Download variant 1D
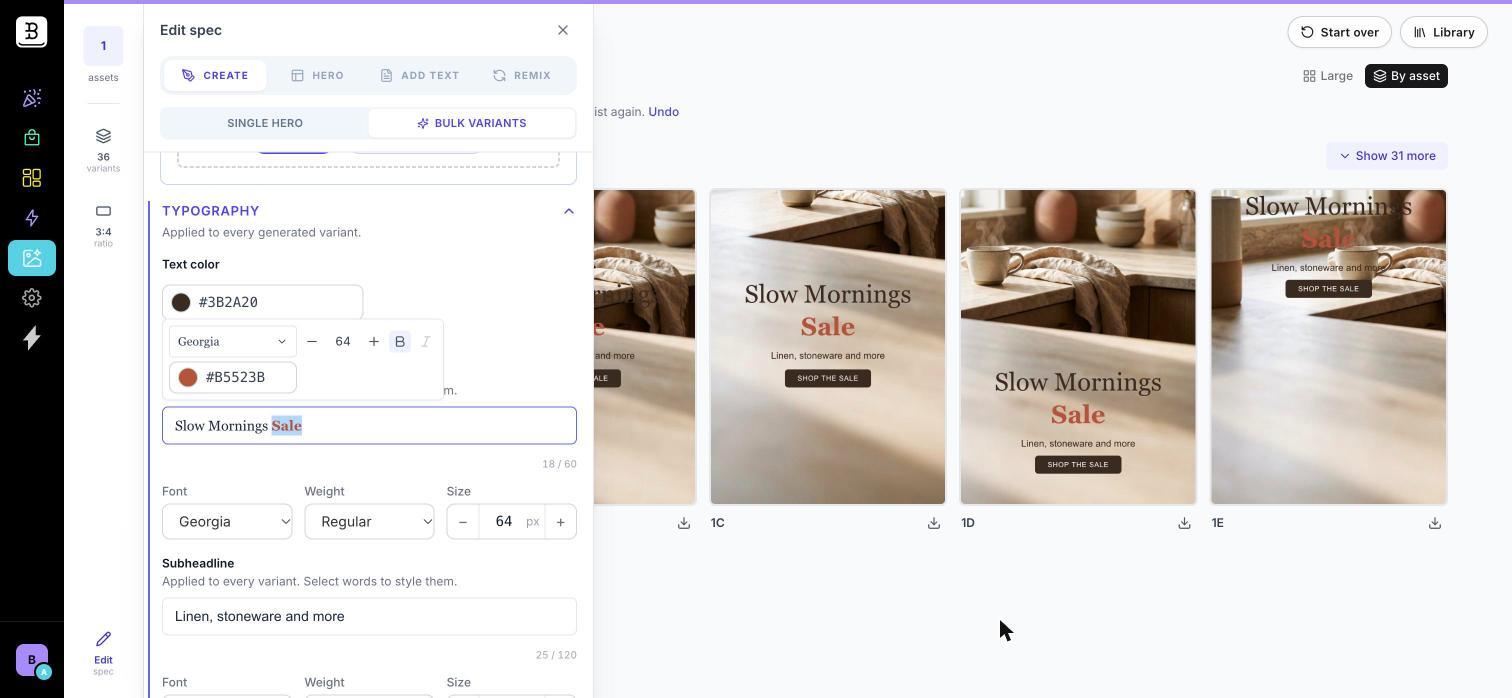Screen dimensions: 1512x698 (x=1184, y=523)
